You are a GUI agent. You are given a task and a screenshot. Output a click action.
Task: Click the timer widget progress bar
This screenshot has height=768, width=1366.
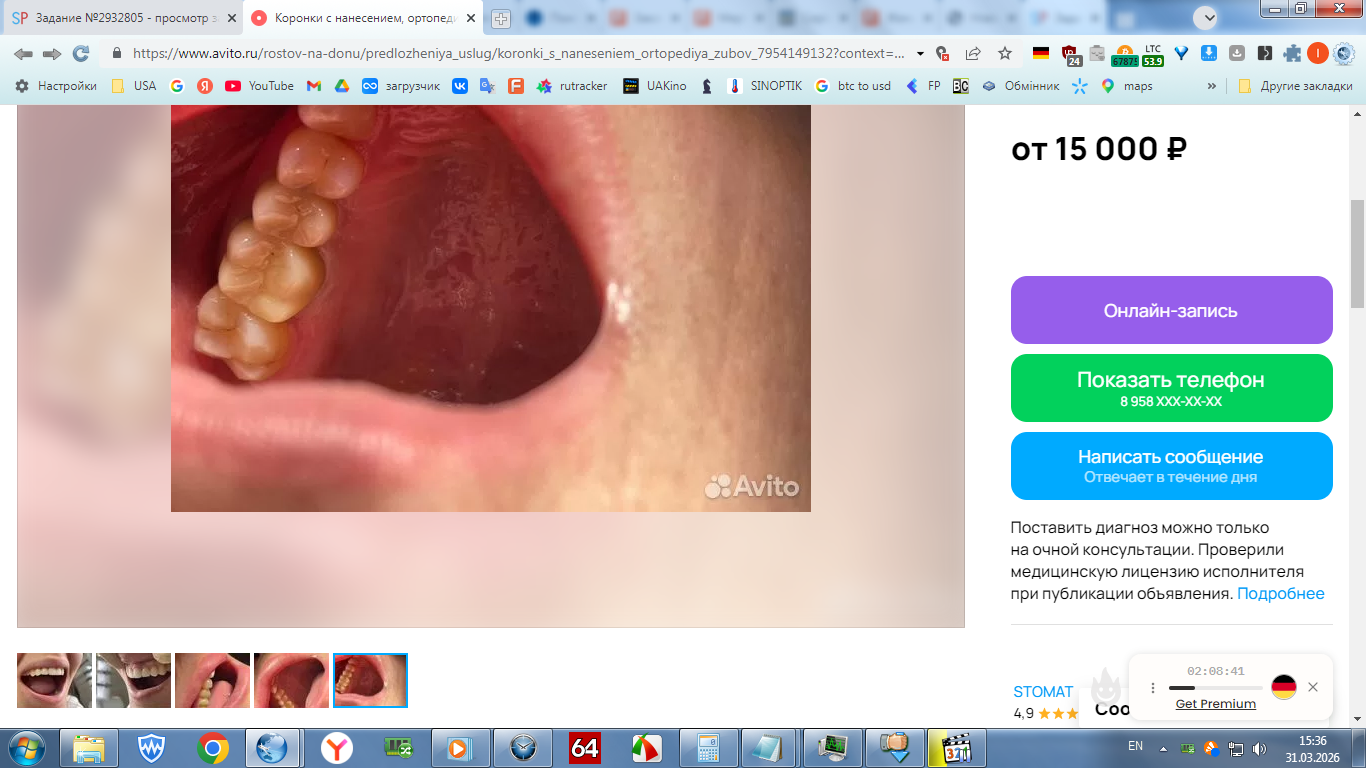click(1215, 688)
